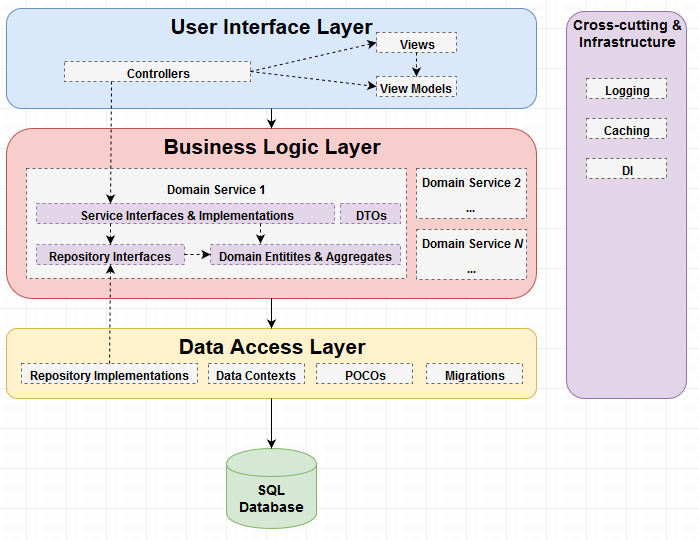The image size is (699, 540).
Task: Click the POCOs box
Action: coord(365,374)
